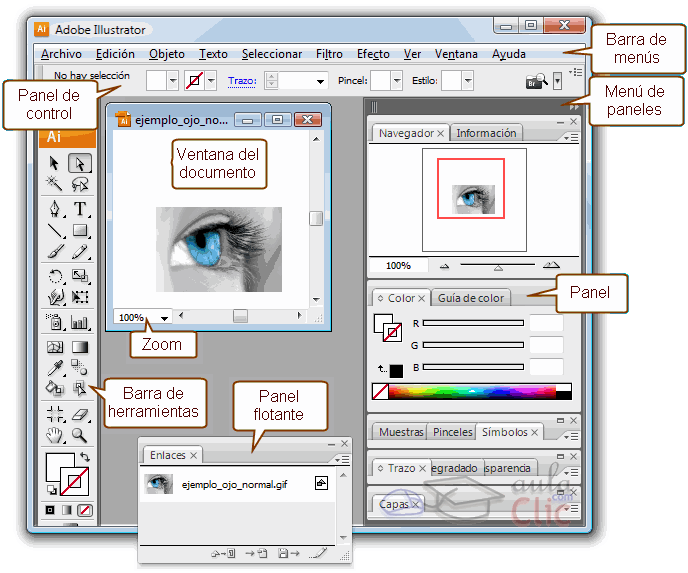Image resolution: width=688 pixels, height=573 pixels.
Task: Click zoom out mountain in Navegador
Action: click(444, 266)
